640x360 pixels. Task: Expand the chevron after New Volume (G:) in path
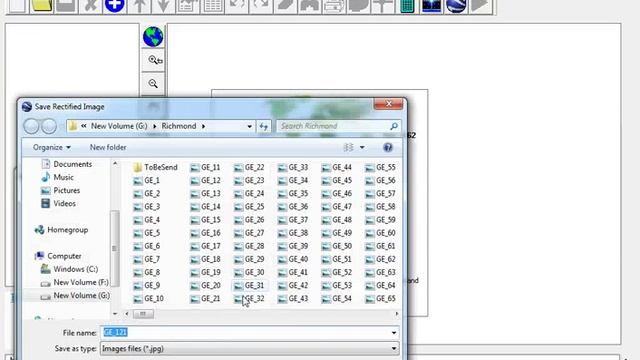coord(155,127)
